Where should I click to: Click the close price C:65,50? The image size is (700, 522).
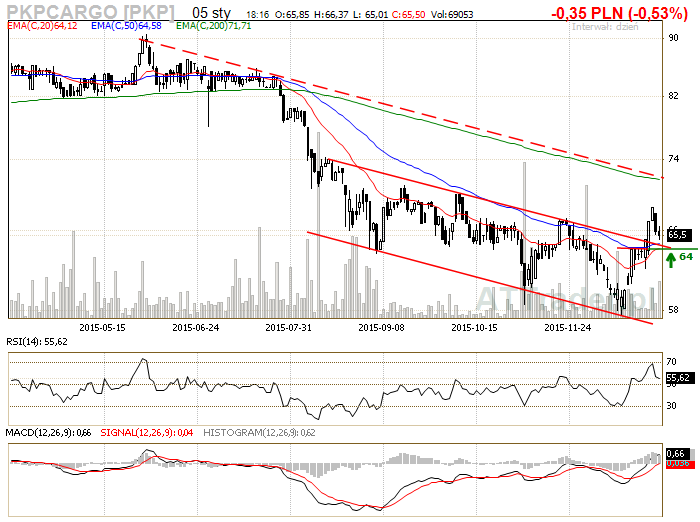(x=408, y=15)
